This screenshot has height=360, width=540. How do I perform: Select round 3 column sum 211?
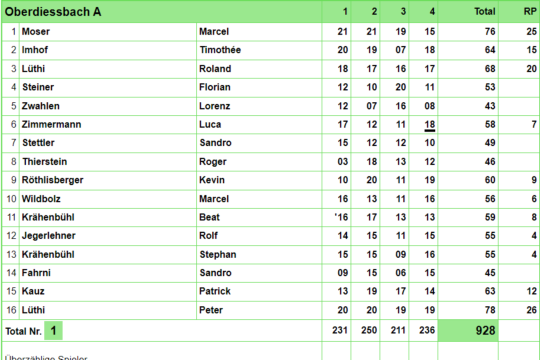point(398,330)
